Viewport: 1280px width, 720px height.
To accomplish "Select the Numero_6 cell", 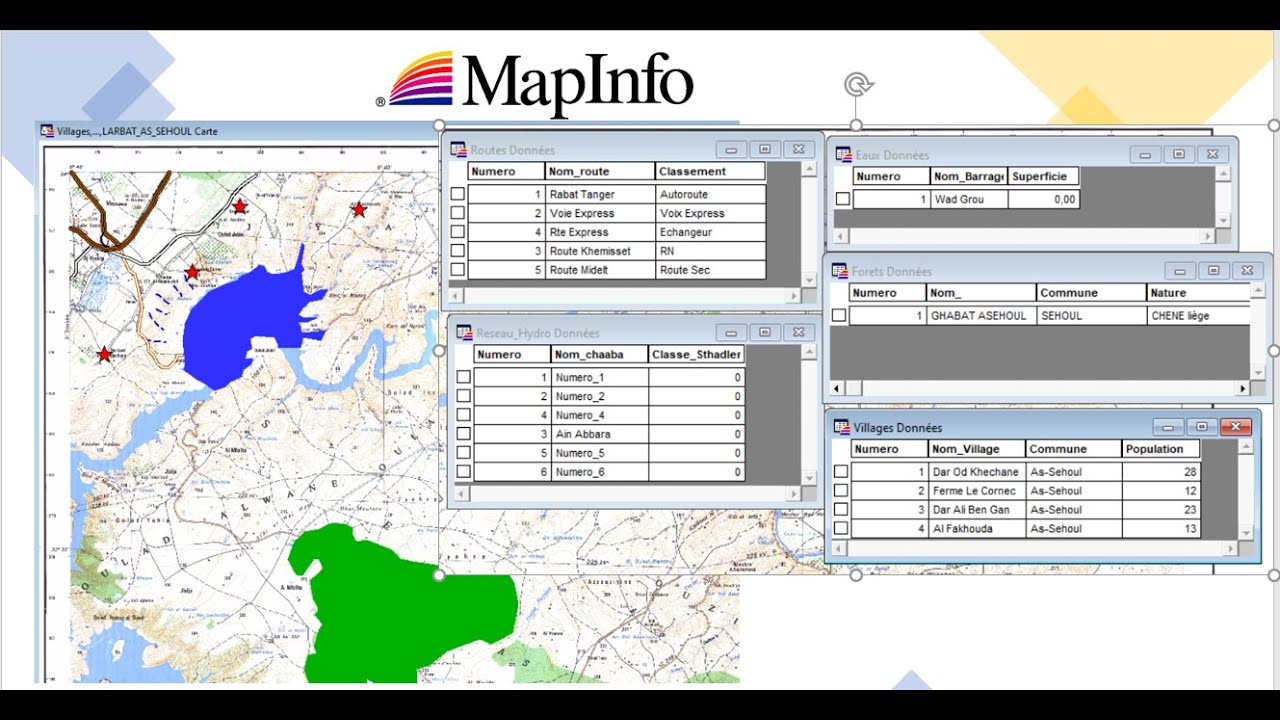I will click(600, 472).
